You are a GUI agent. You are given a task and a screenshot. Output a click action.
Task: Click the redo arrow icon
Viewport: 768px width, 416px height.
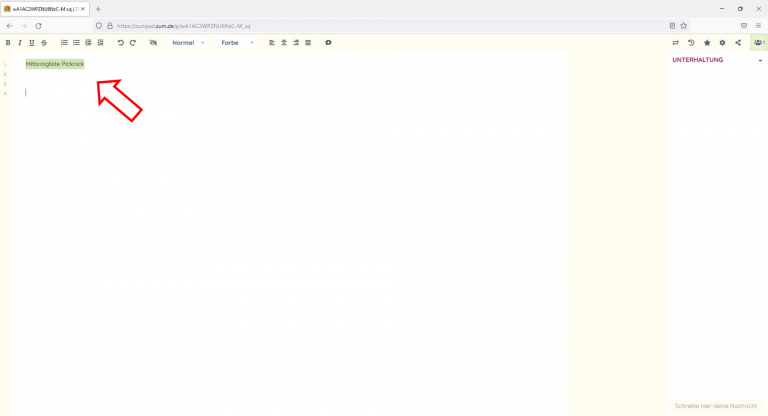pyautogui.click(x=133, y=43)
